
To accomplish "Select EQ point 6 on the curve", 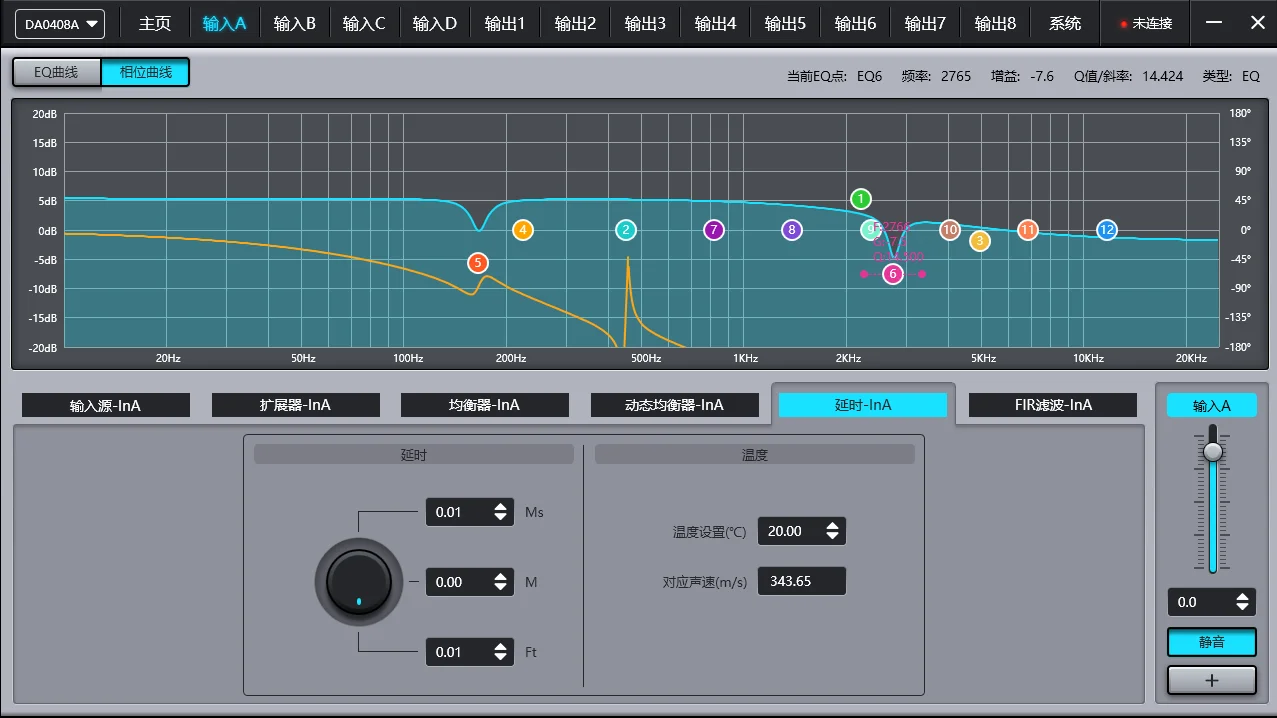I will 892,273.
